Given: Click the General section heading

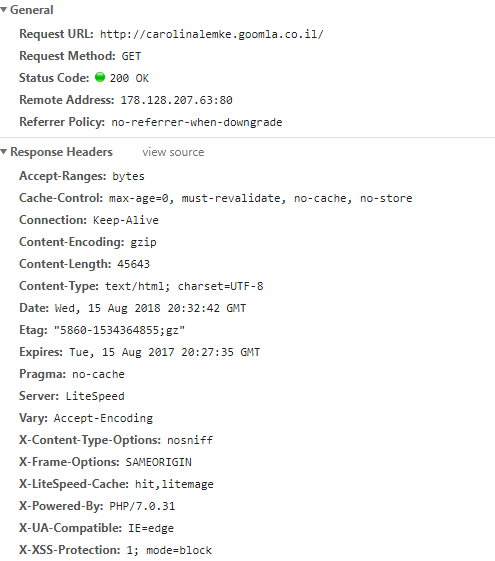Looking at the screenshot, I should coord(31,10).
